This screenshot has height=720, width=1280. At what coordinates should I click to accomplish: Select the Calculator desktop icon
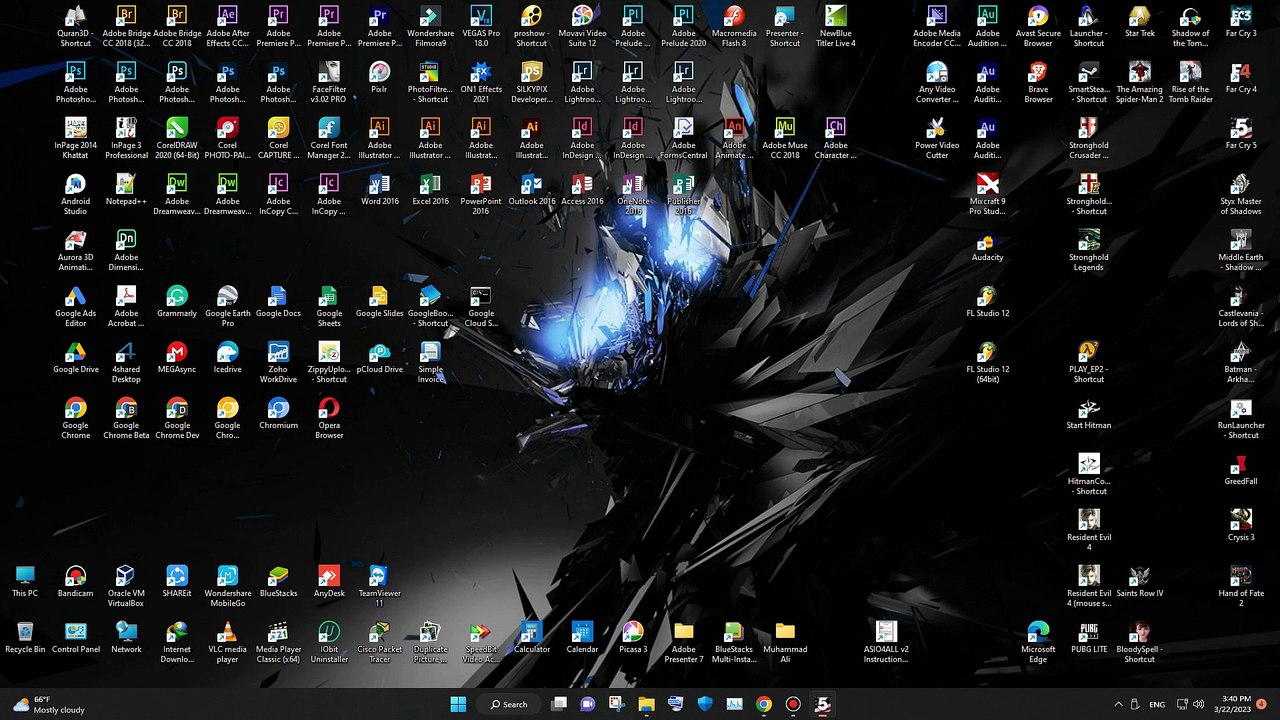tap(532, 637)
